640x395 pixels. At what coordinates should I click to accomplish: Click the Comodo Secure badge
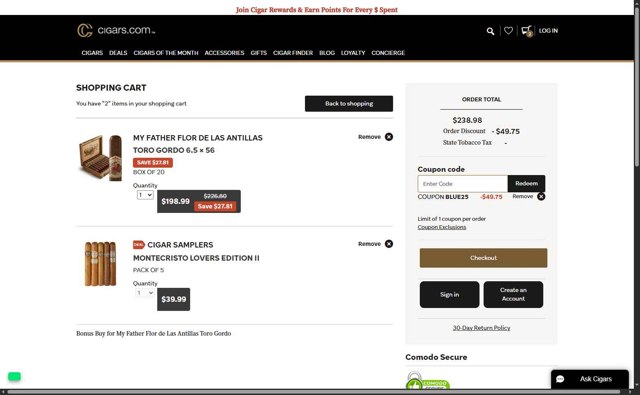(427, 380)
